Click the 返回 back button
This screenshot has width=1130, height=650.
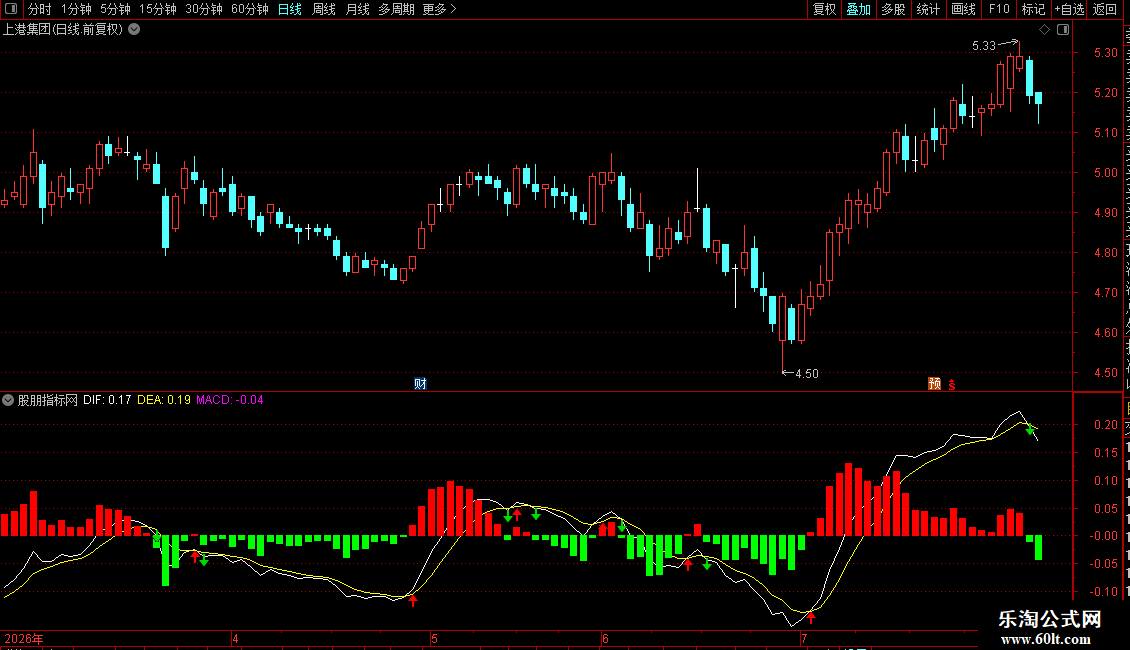1105,9
